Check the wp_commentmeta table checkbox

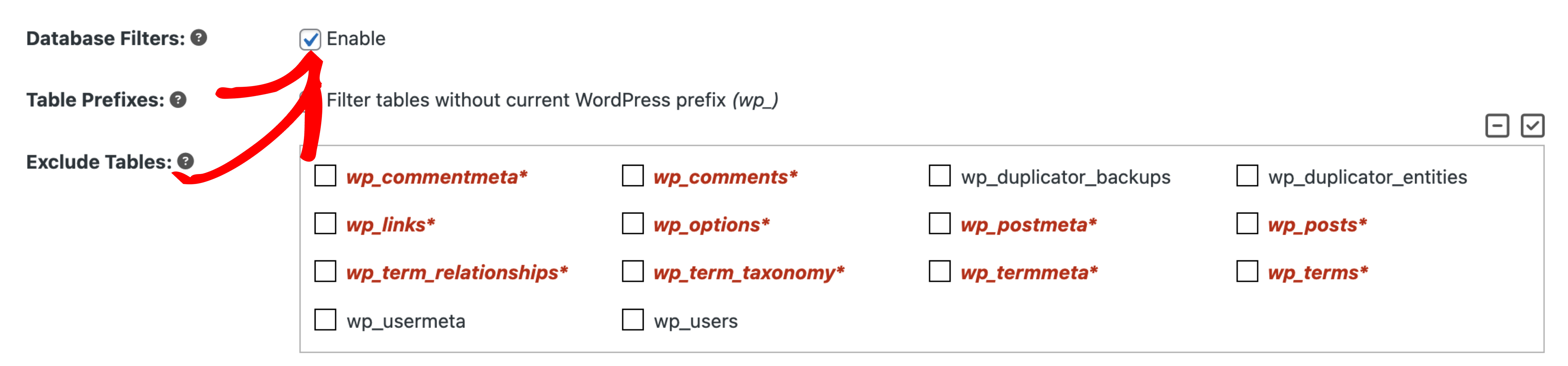coord(325,176)
